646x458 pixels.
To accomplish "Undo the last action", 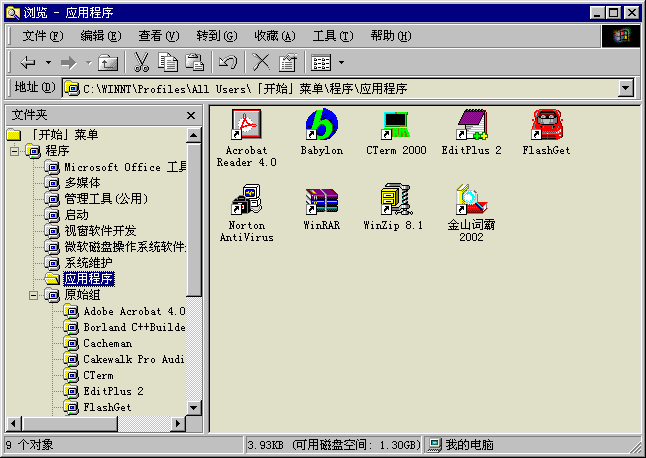I will tap(228, 63).
